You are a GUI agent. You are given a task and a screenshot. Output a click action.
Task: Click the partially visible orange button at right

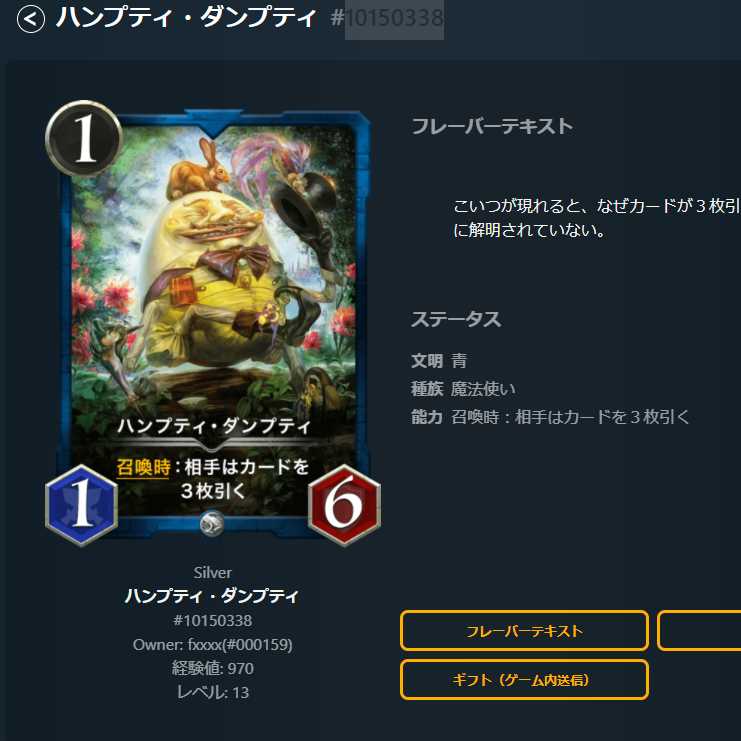[x=699, y=631]
